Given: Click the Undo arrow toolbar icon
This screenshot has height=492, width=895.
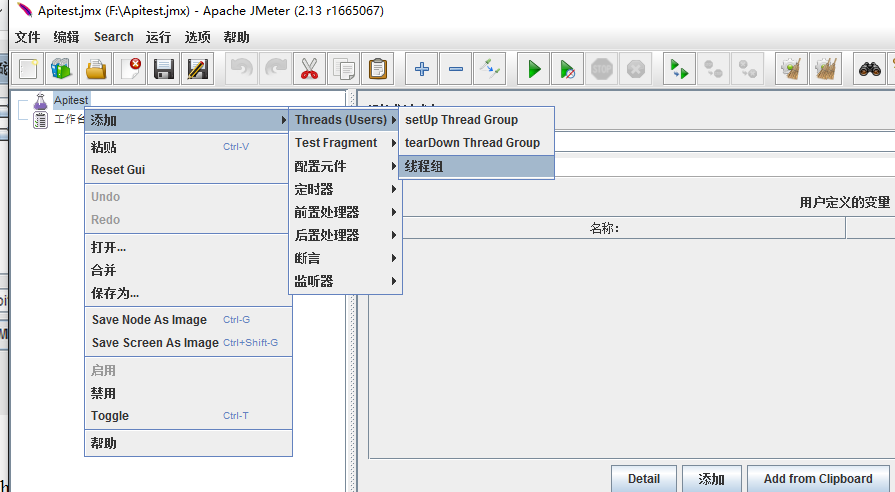Looking at the screenshot, I should click(x=241, y=69).
